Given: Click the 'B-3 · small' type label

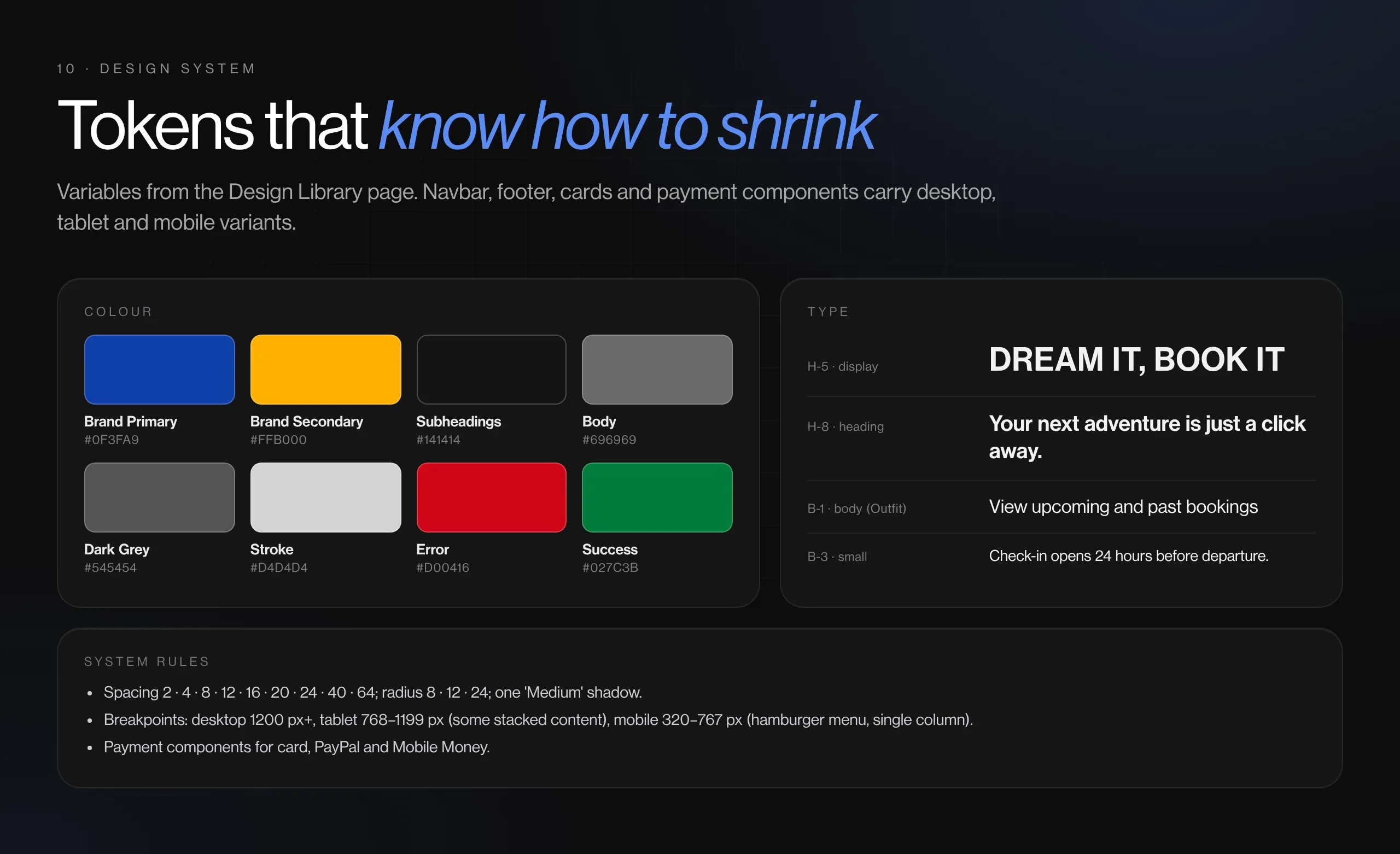Looking at the screenshot, I should (837, 556).
